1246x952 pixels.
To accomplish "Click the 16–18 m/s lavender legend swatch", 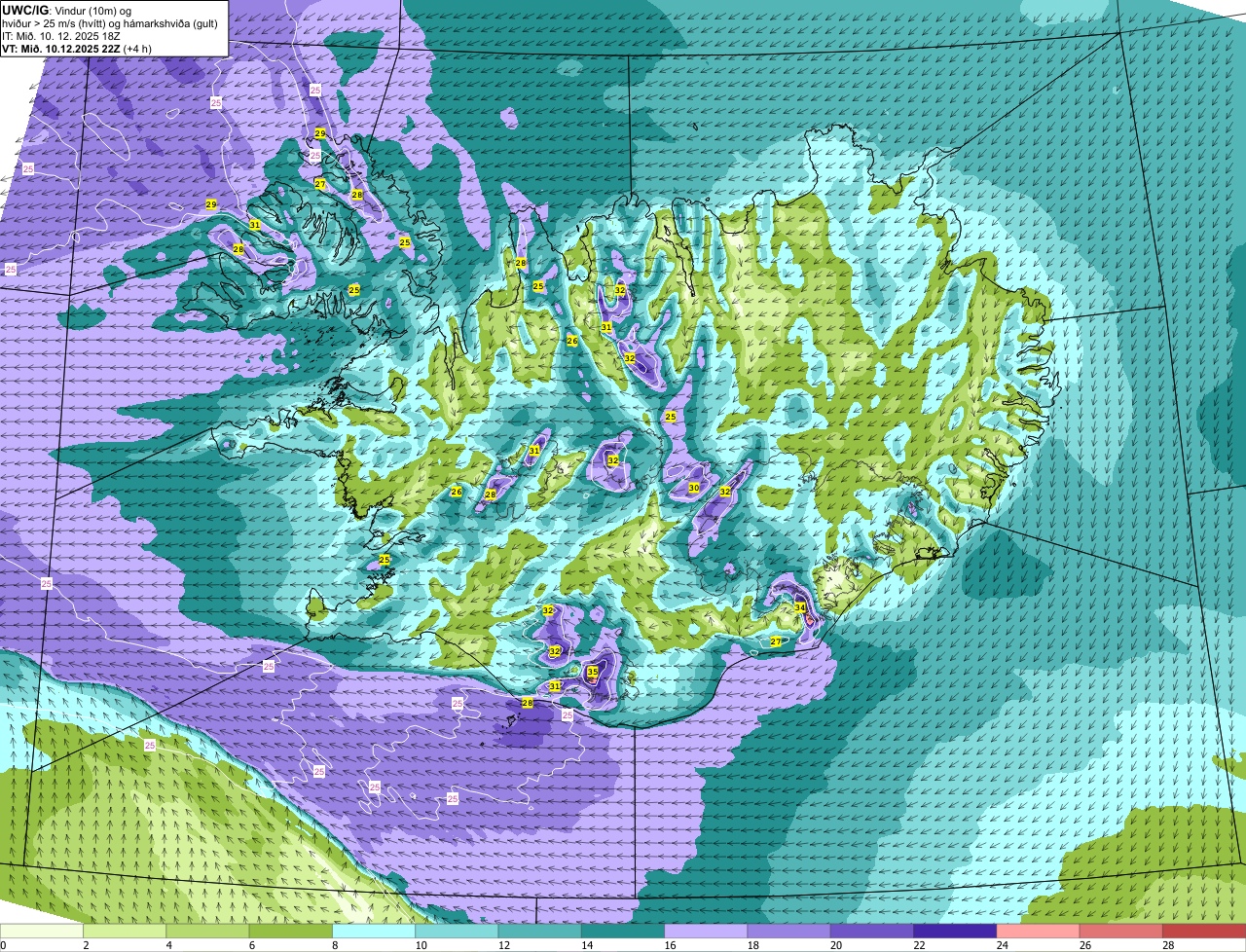I will (706, 931).
